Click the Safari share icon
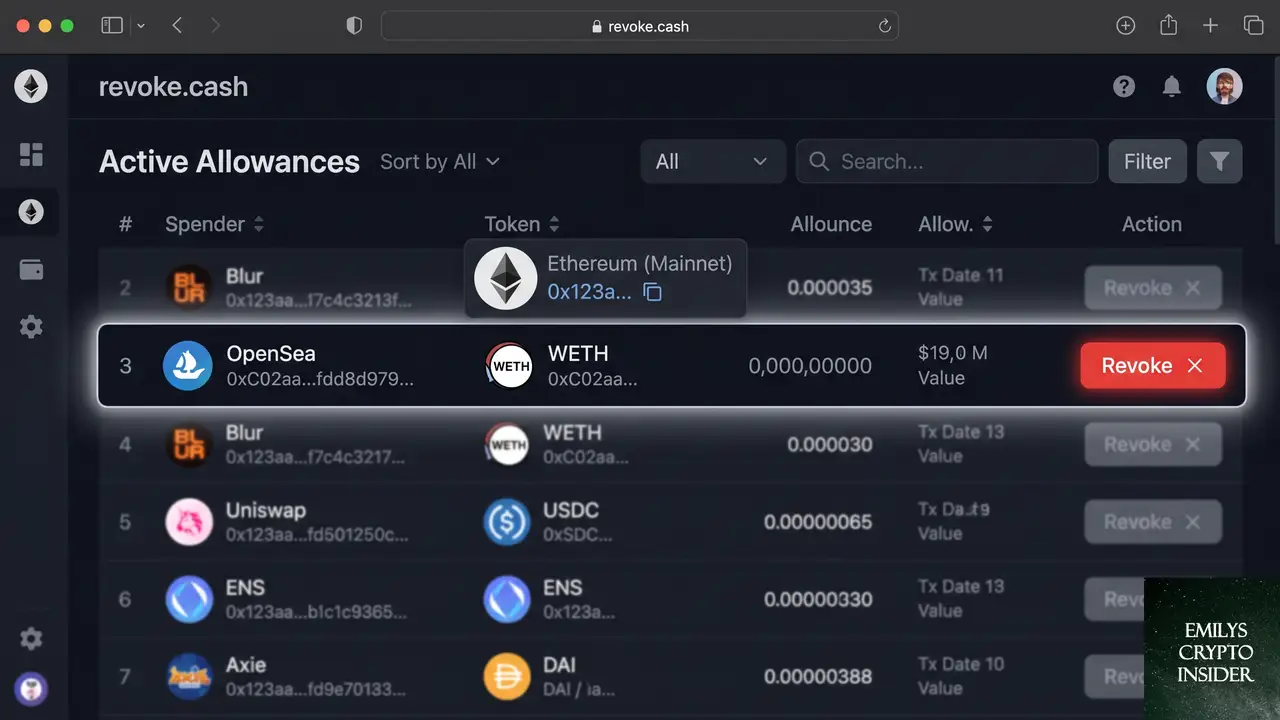 1168,26
